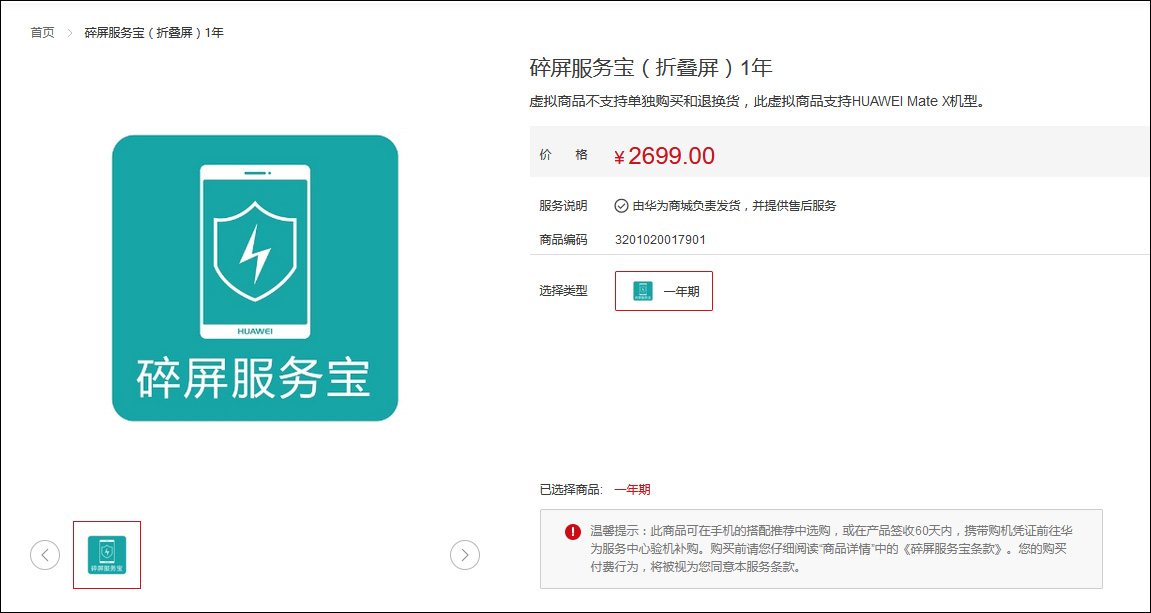Click the small green card icon inside 一年期 option
1151x613 pixels.
click(641, 290)
